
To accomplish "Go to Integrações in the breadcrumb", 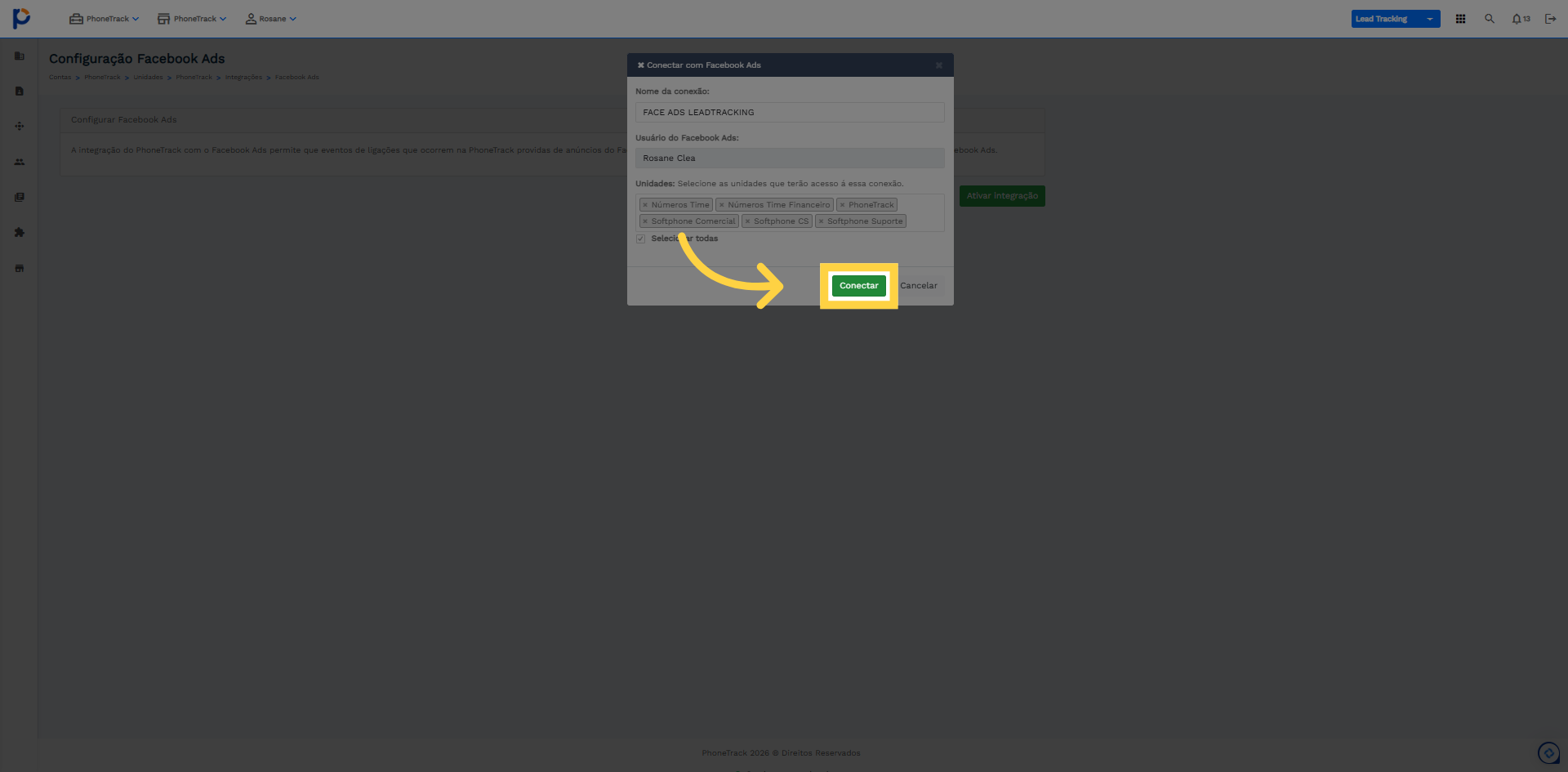I will 243,78.
